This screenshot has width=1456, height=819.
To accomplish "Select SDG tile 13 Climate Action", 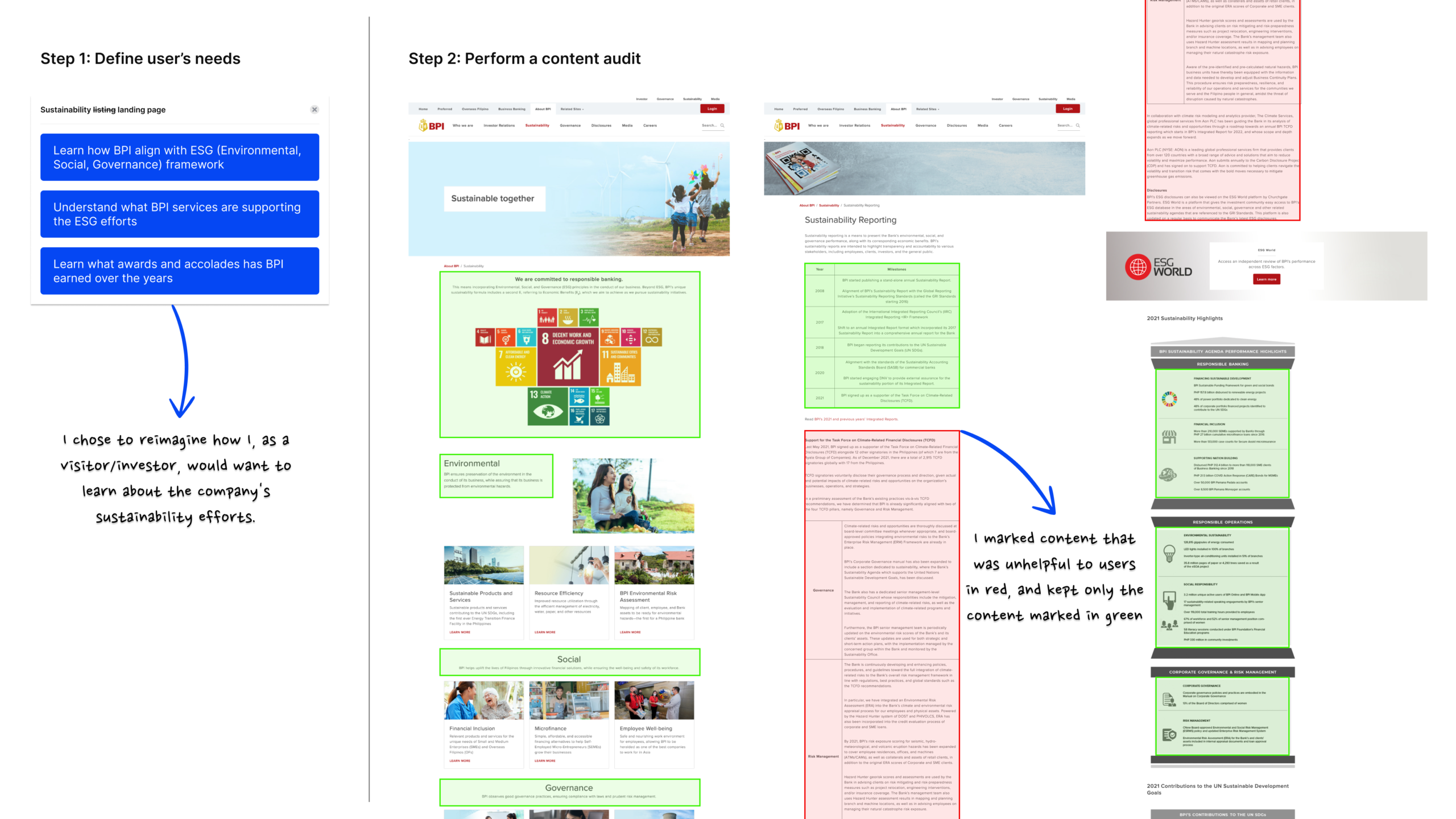I will 548,406.
